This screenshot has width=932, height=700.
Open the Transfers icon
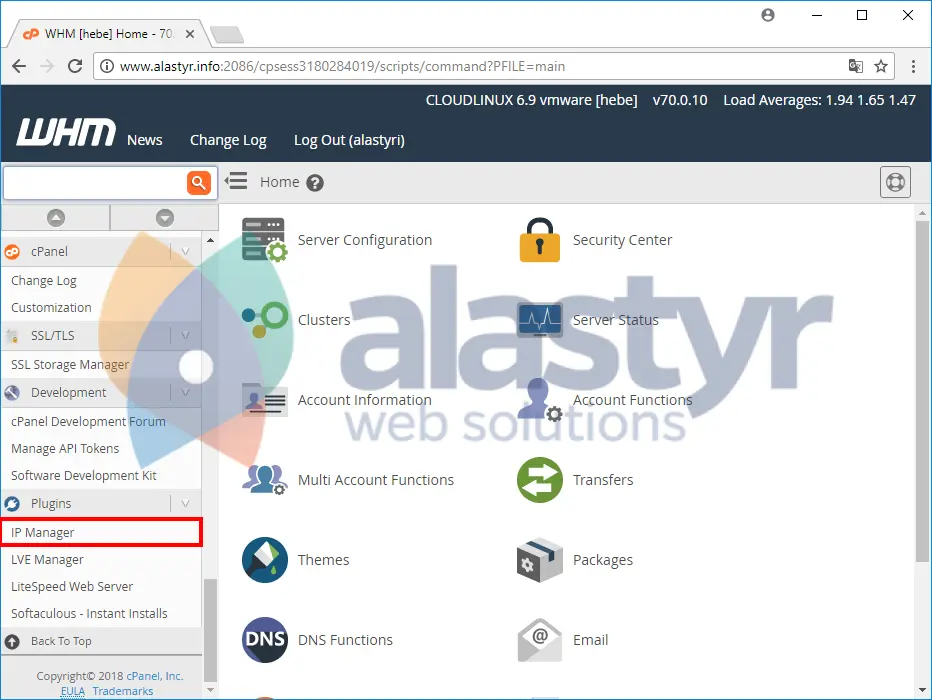(x=539, y=480)
